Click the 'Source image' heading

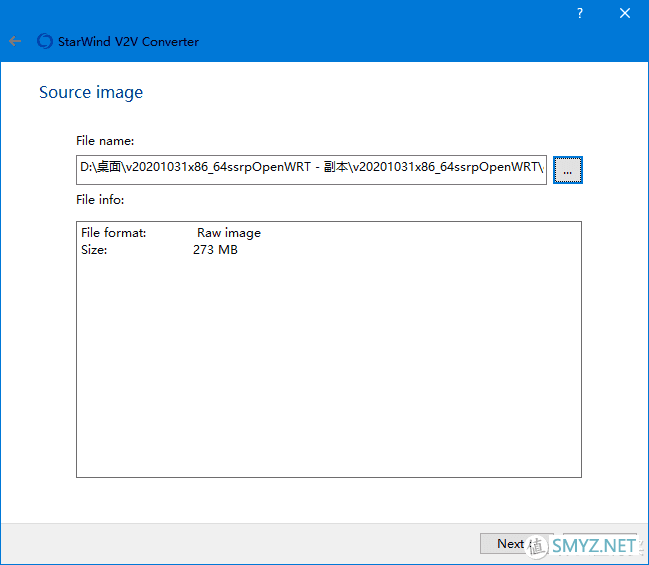coord(91,93)
